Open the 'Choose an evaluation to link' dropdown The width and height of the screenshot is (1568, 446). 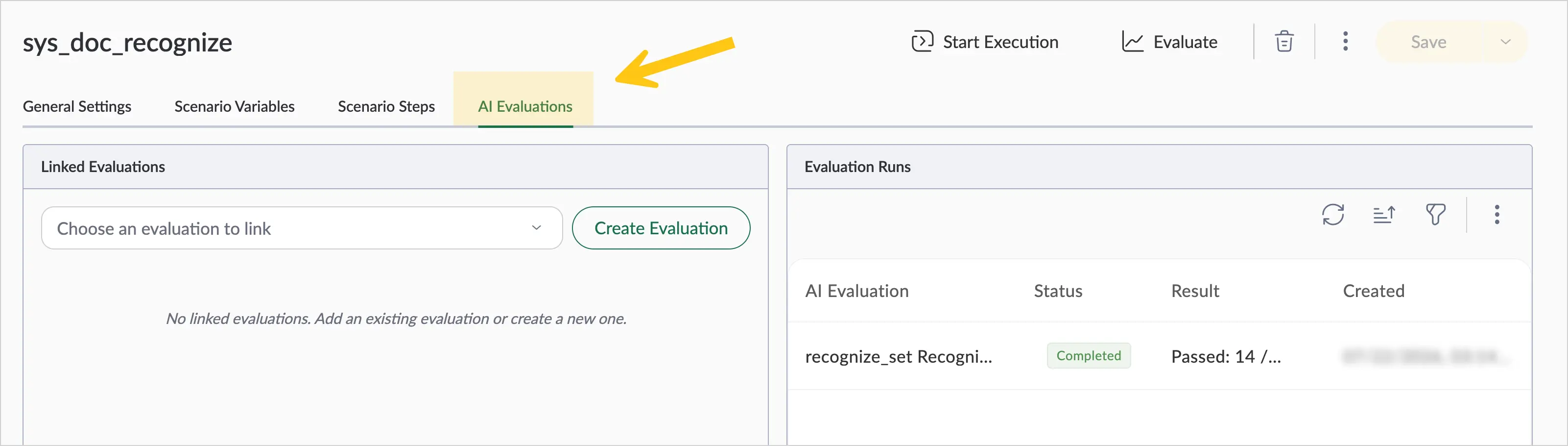coord(301,228)
